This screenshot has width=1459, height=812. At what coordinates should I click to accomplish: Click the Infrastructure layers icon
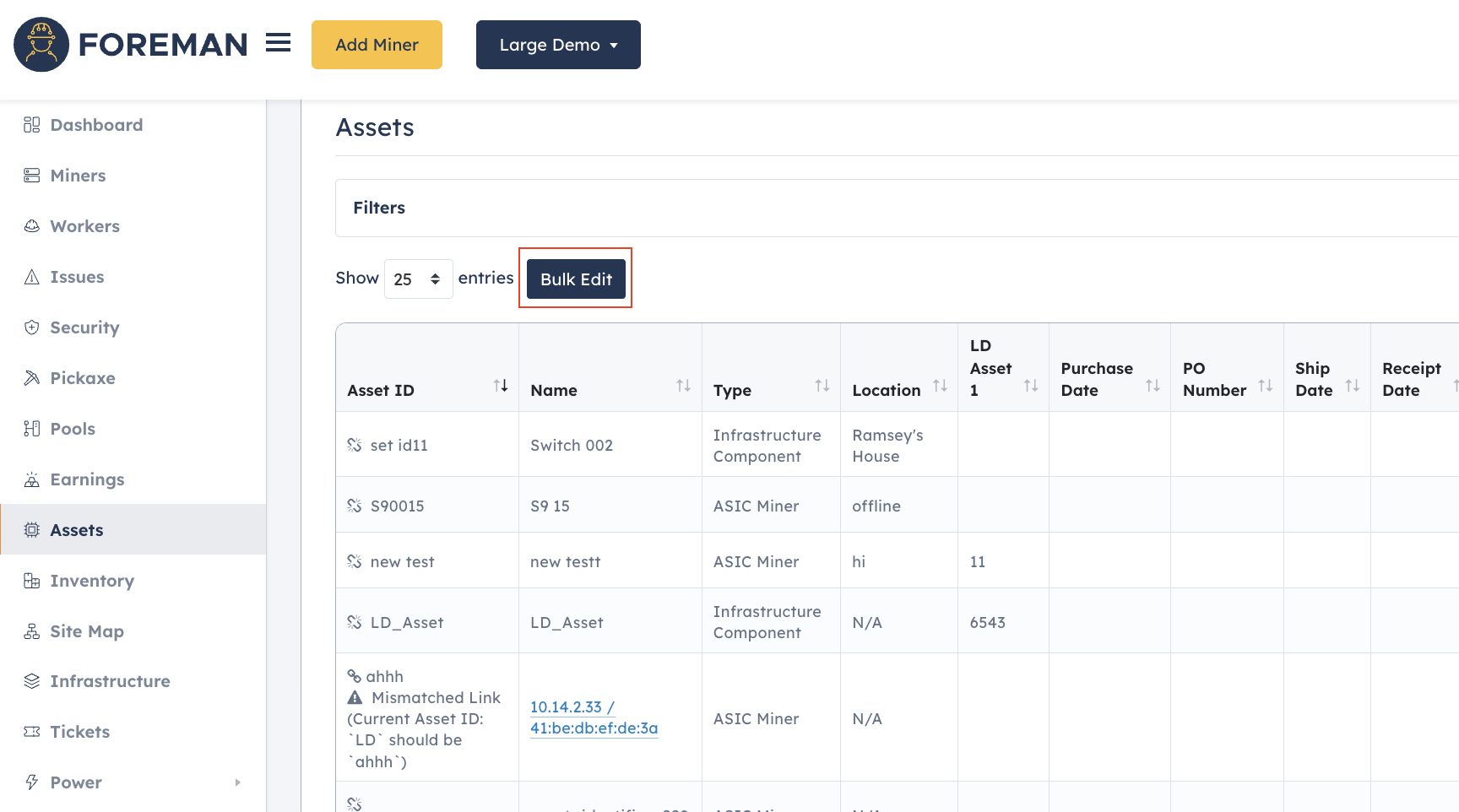click(x=32, y=681)
